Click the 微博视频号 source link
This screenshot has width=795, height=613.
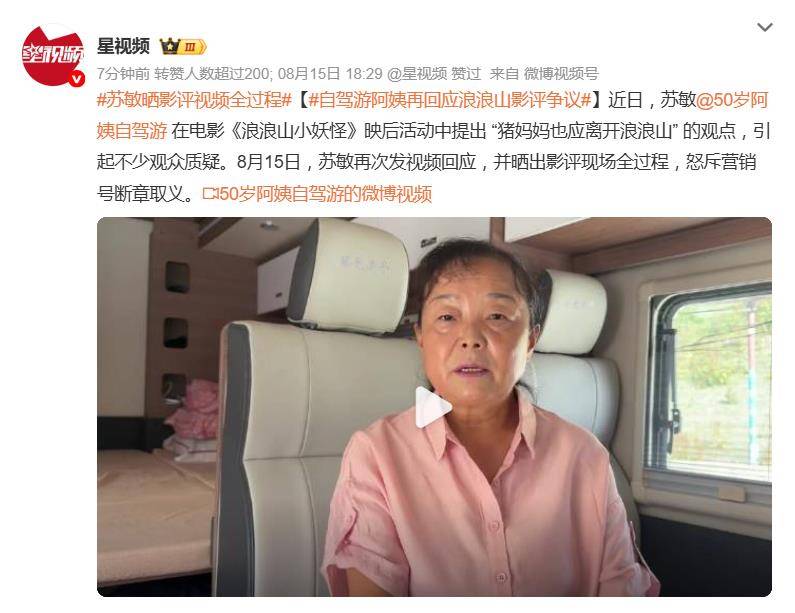point(561,74)
